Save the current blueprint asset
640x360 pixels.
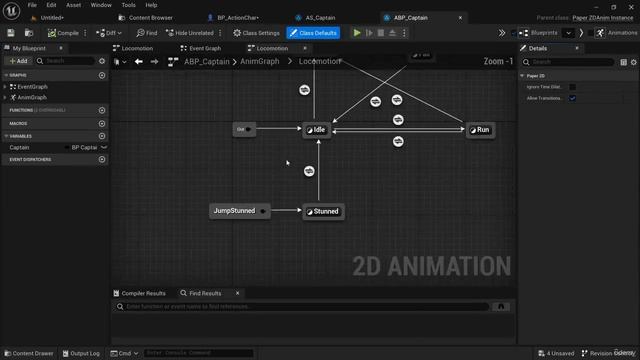click(x=11, y=33)
